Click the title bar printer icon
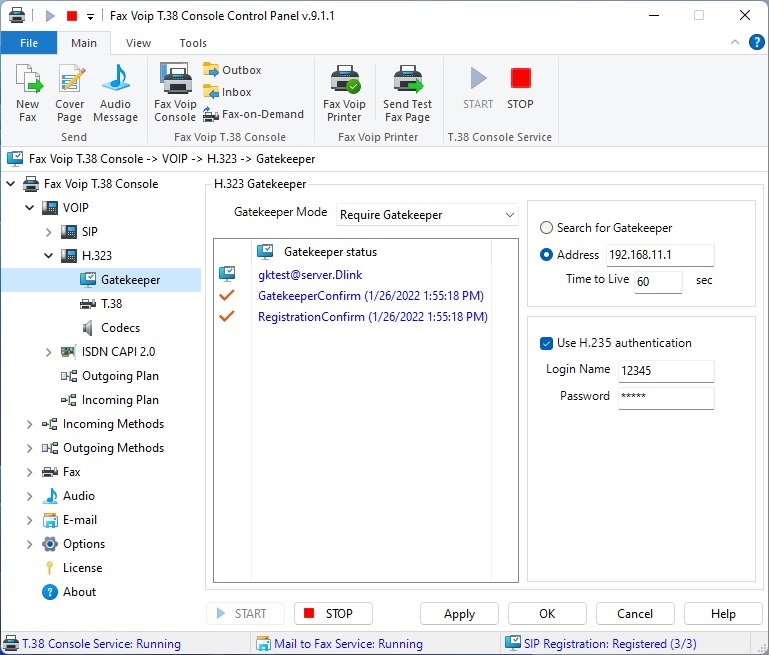 point(17,15)
